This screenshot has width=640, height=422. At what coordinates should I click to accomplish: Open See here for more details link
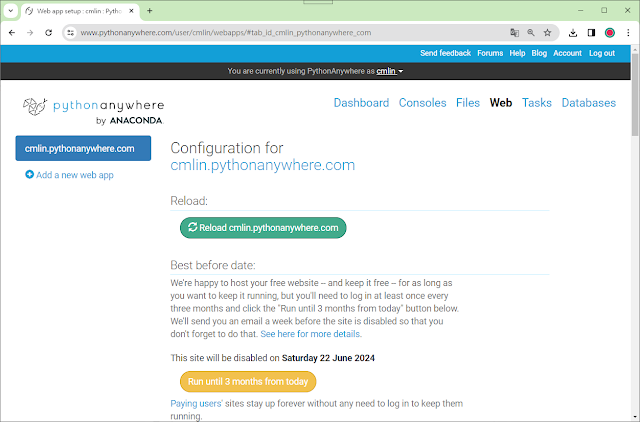[310, 334]
